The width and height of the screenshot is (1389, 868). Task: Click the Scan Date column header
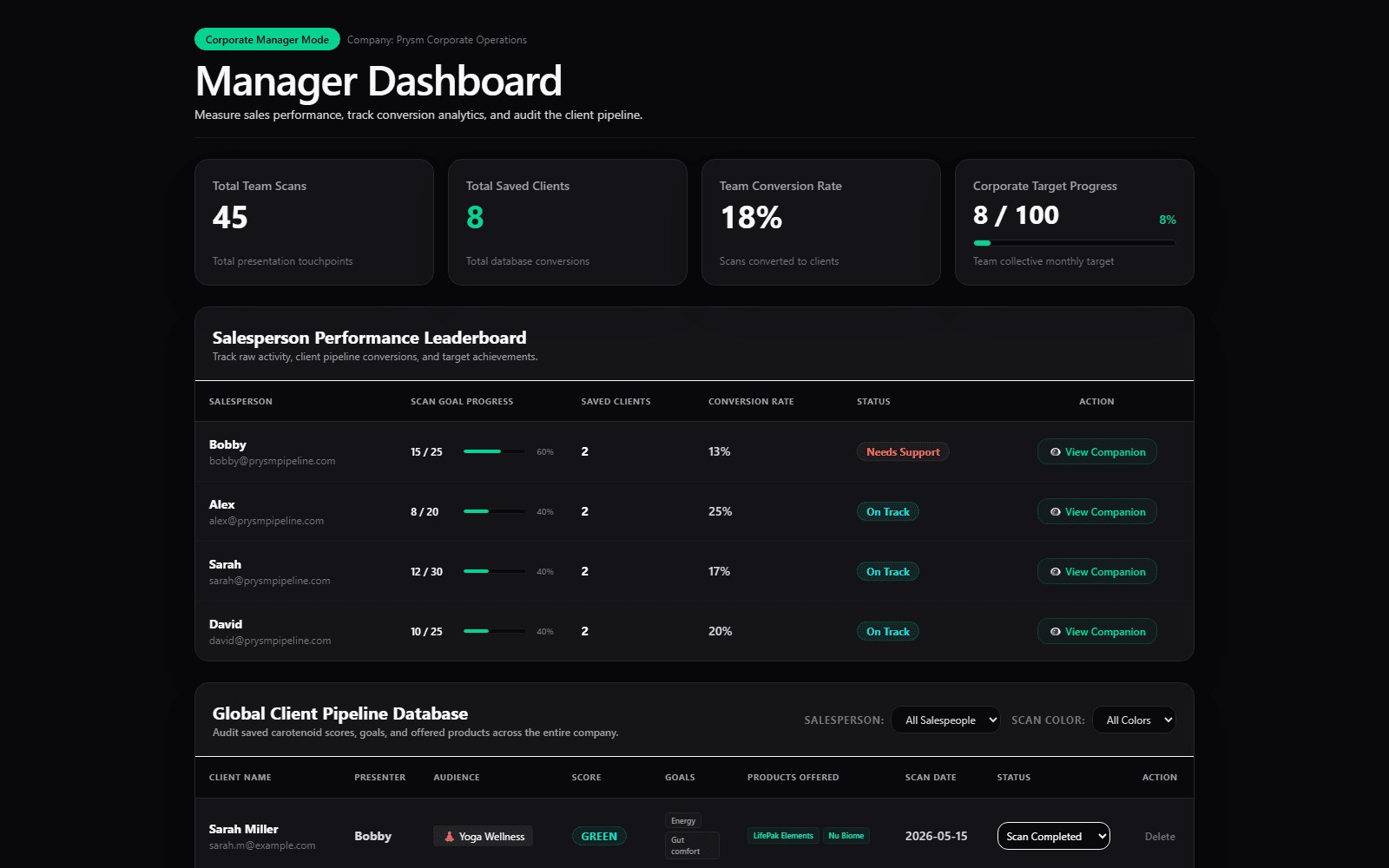(931, 778)
